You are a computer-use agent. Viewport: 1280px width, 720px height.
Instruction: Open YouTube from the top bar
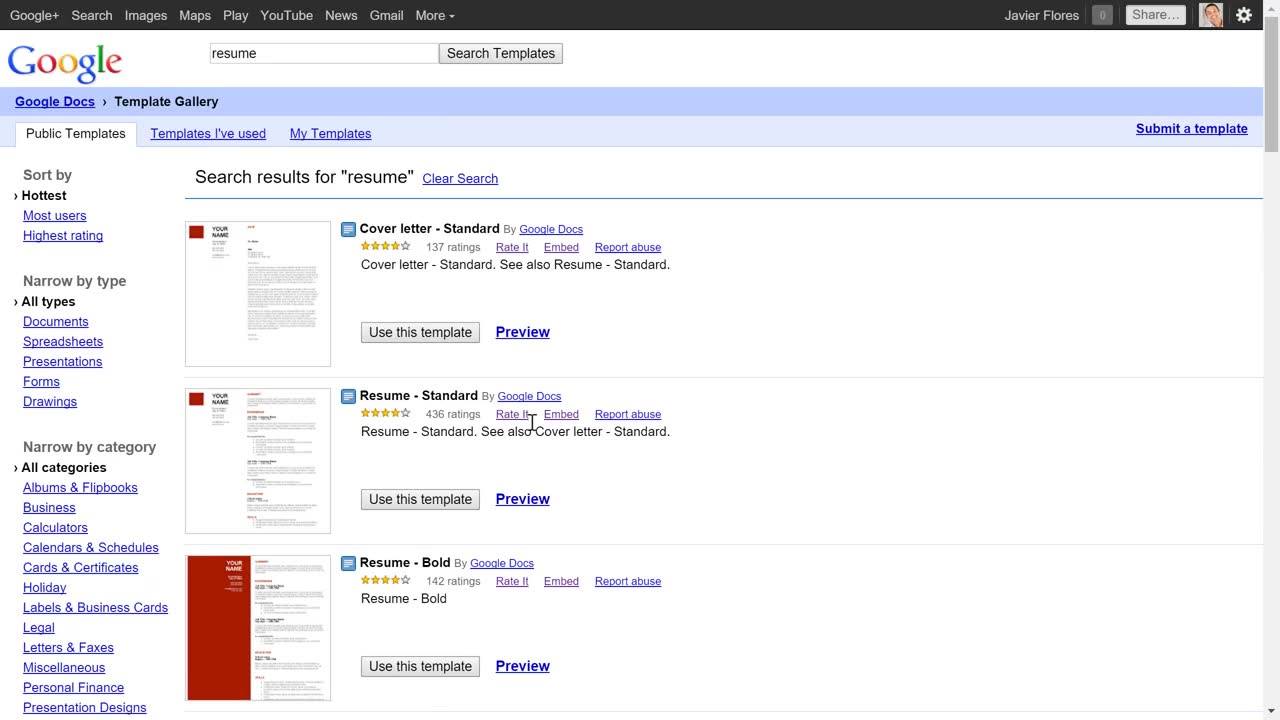pos(287,15)
